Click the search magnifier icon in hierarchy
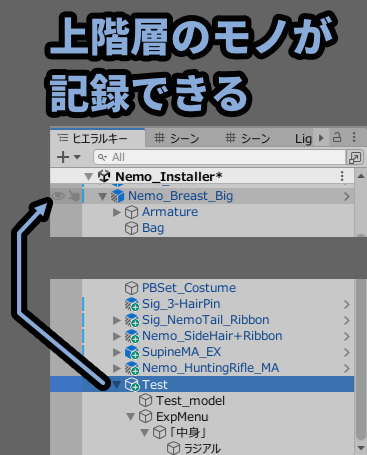Image resolution: width=367 pixels, height=455 pixels. tap(102, 157)
